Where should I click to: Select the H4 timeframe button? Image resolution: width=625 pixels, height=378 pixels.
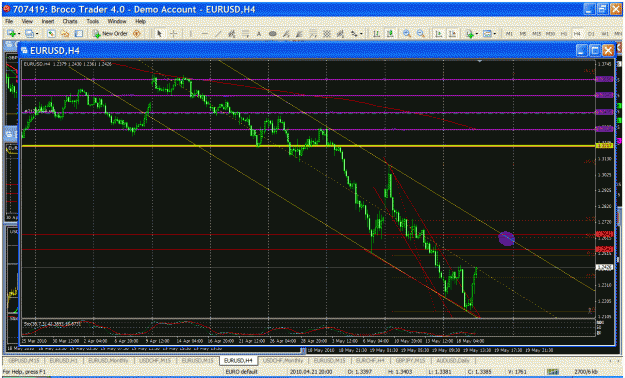(x=577, y=34)
